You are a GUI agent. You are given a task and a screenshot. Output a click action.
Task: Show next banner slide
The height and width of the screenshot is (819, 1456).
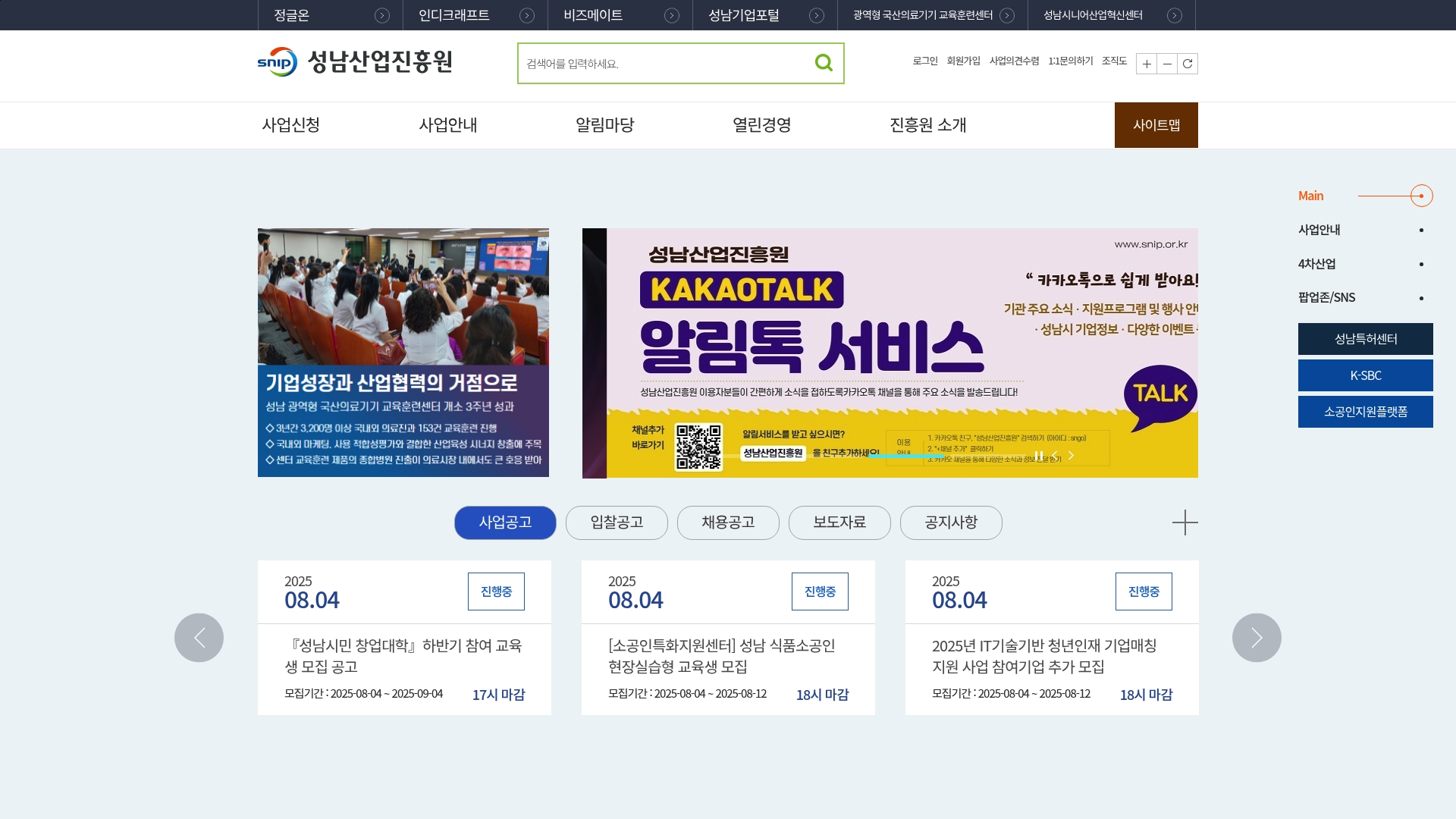pos(1071,455)
